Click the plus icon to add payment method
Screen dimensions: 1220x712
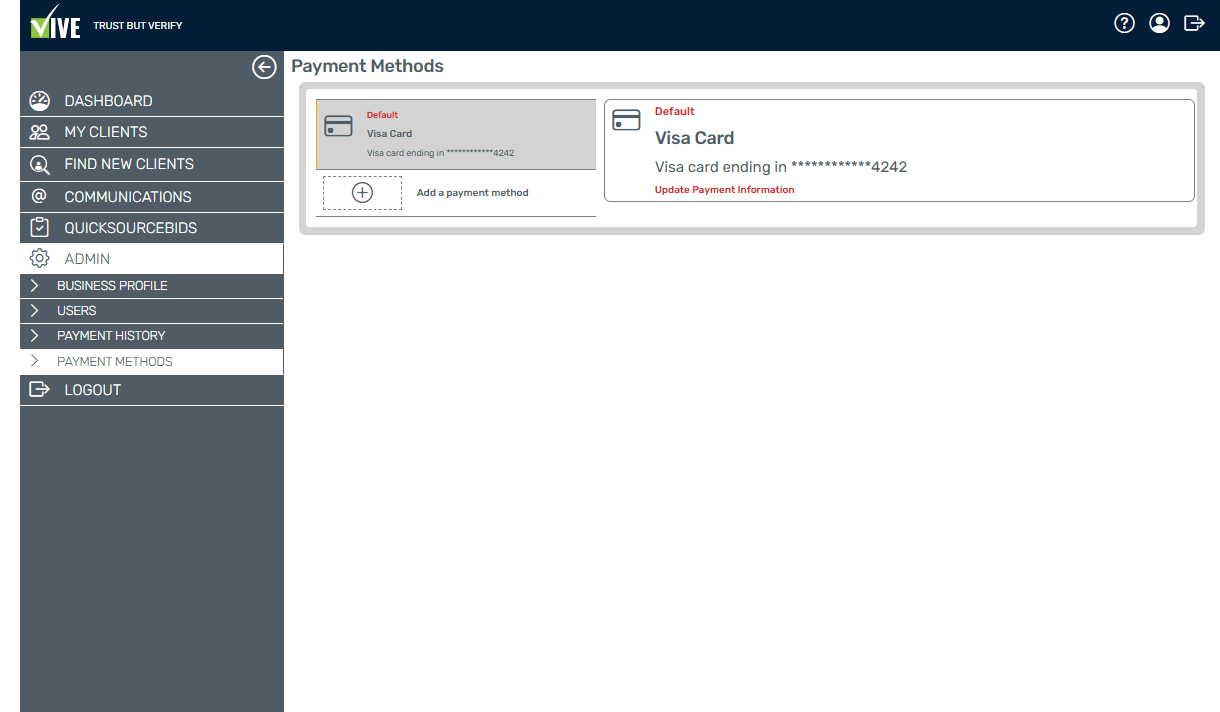[x=362, y=193]
